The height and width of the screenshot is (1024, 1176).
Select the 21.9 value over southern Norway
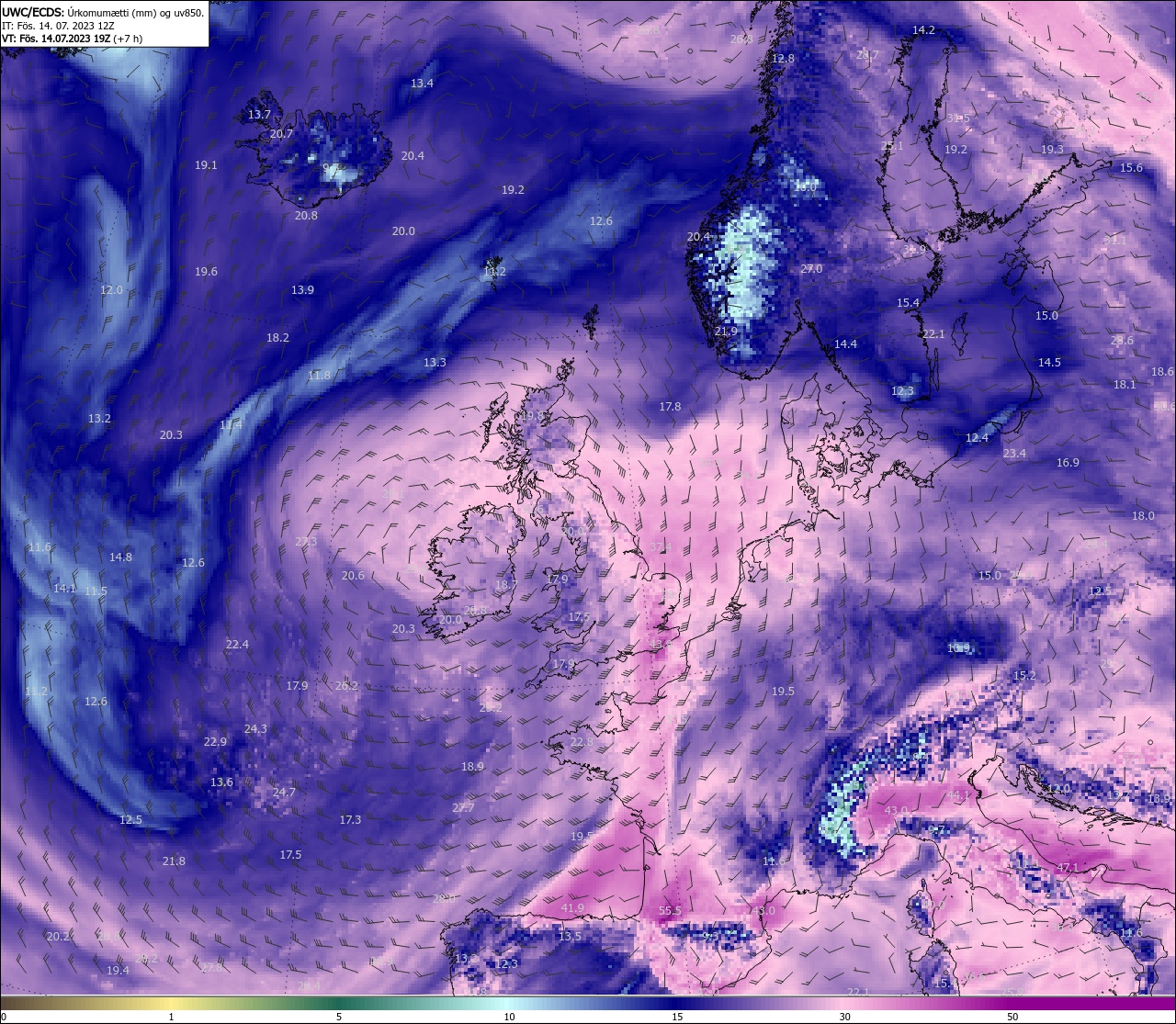[x=726, y=332]
